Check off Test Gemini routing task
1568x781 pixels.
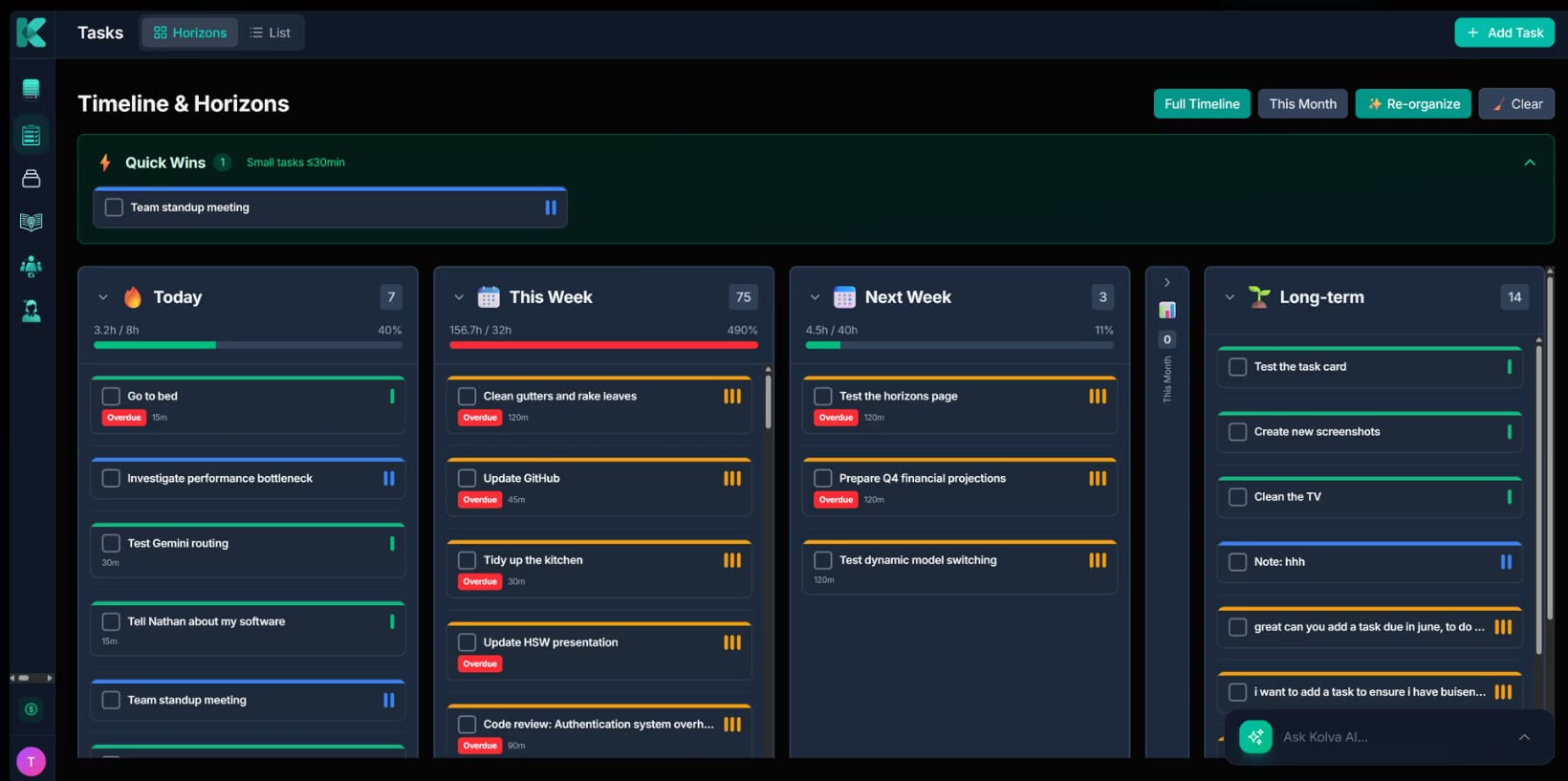pos(111,544)
